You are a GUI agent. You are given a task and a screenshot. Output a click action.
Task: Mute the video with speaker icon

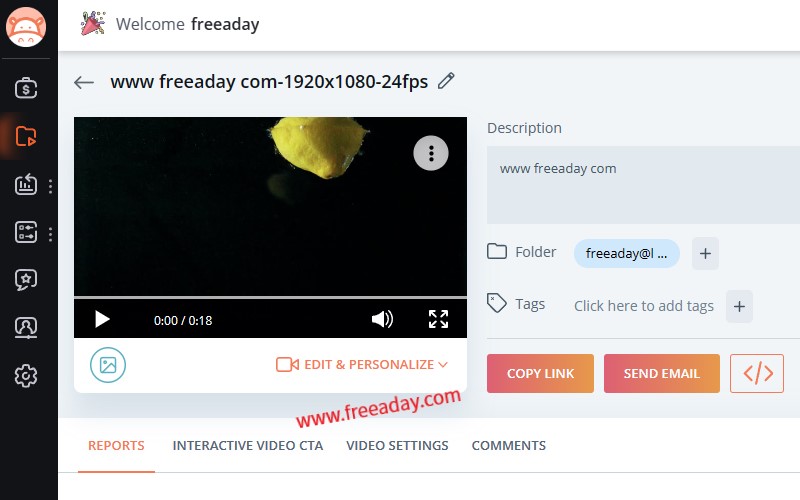click(x=382, y=319)
